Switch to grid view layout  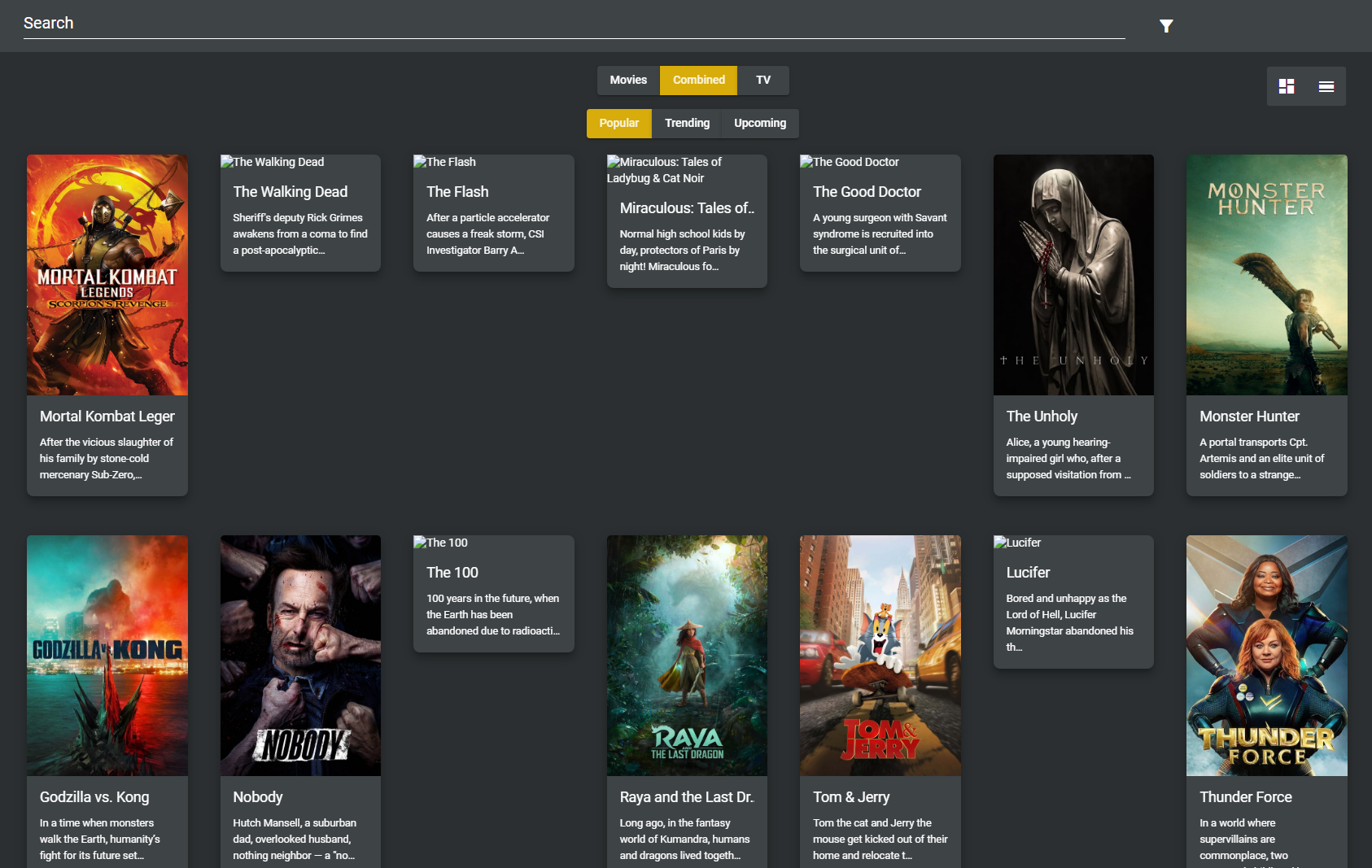[x=1287, y=85]
